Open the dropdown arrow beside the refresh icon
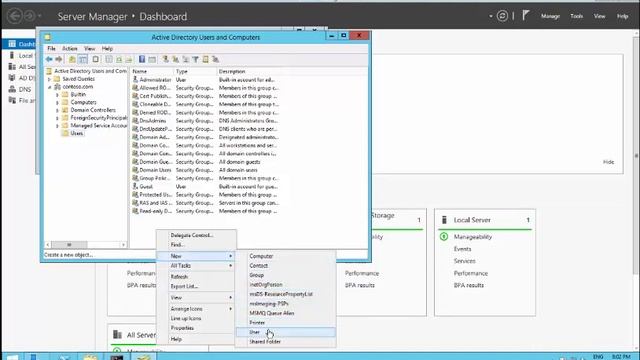 (x=491, y=16)
